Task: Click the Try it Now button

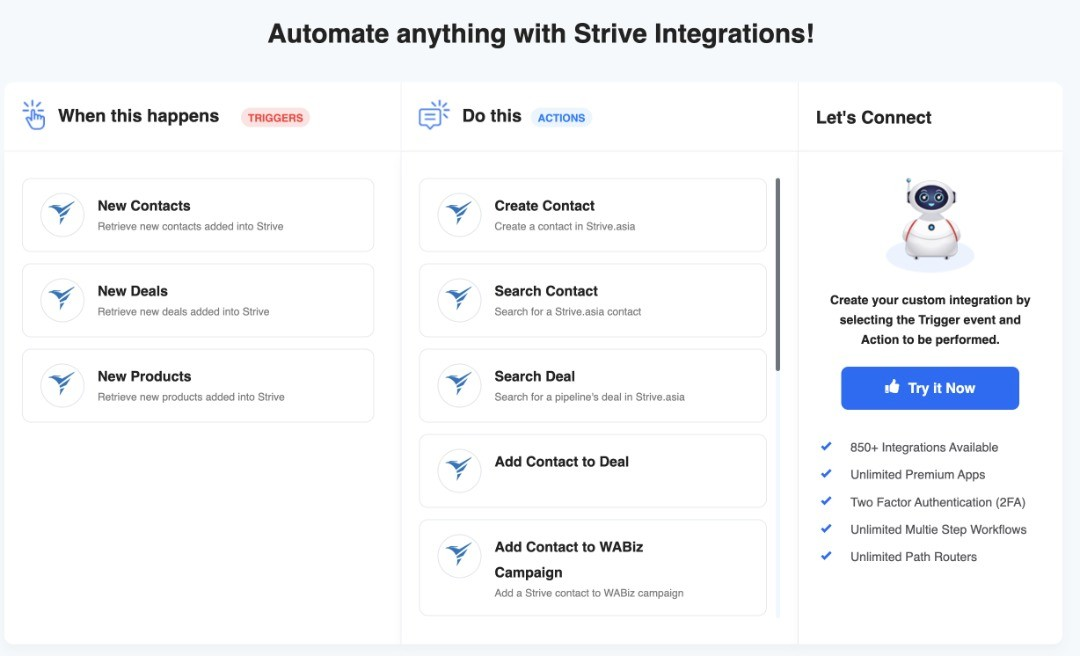Action: (930, 388)
